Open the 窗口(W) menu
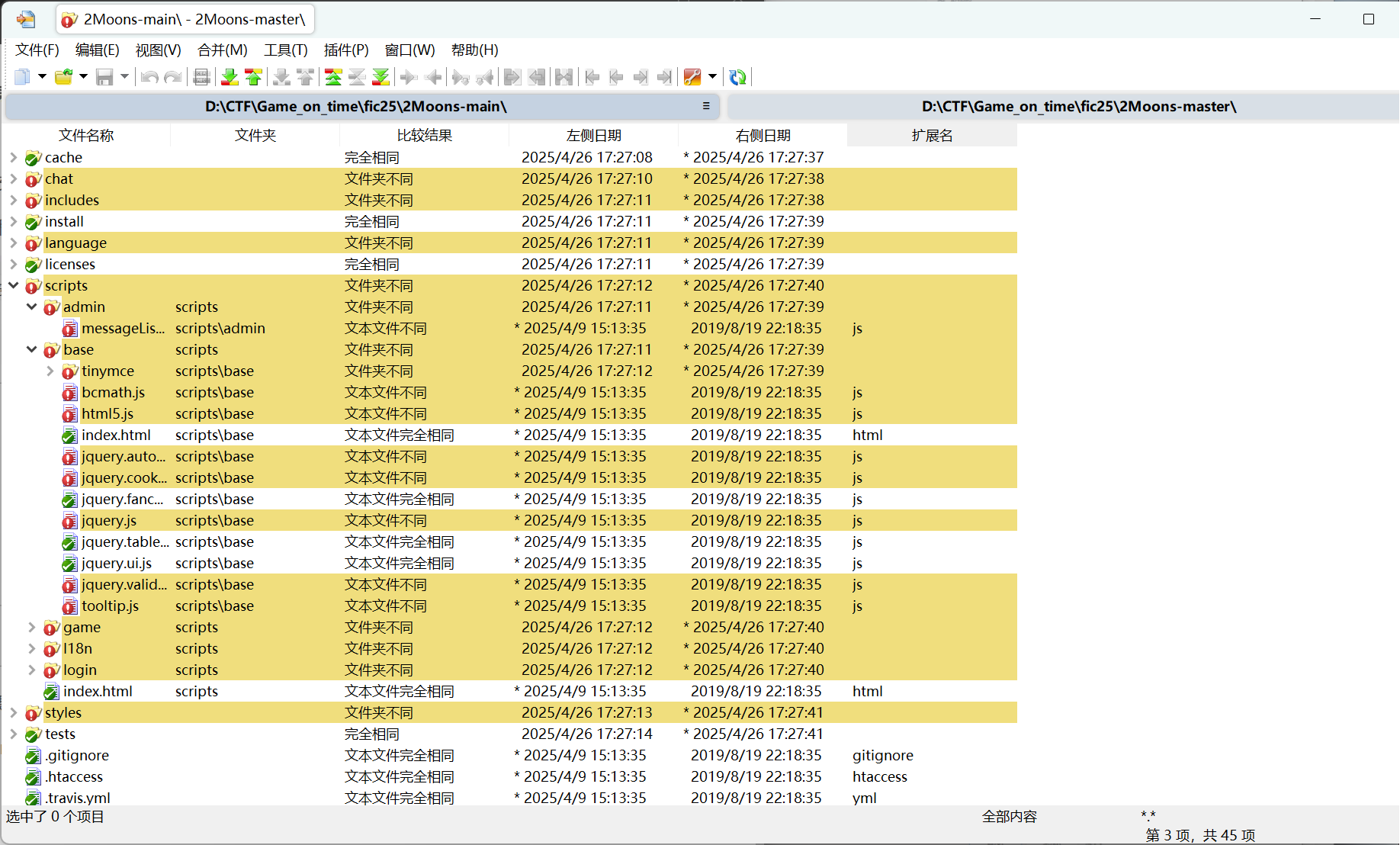The width and height of the screenshot is (1400, 845). [x=410, y=50]
